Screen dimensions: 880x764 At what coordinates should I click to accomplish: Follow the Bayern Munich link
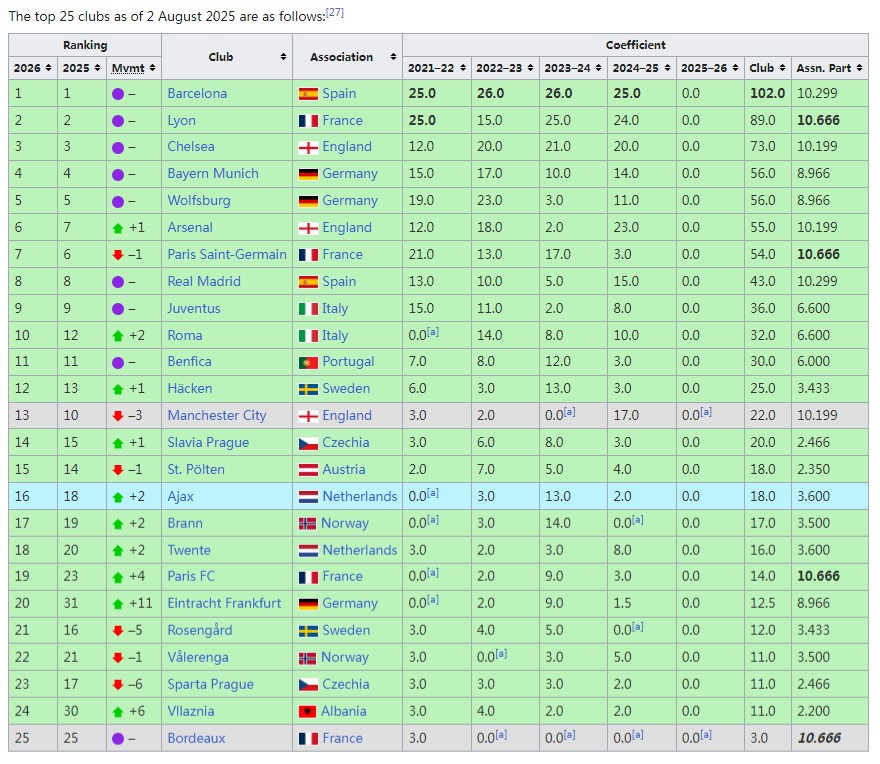(x=213, y=173)
